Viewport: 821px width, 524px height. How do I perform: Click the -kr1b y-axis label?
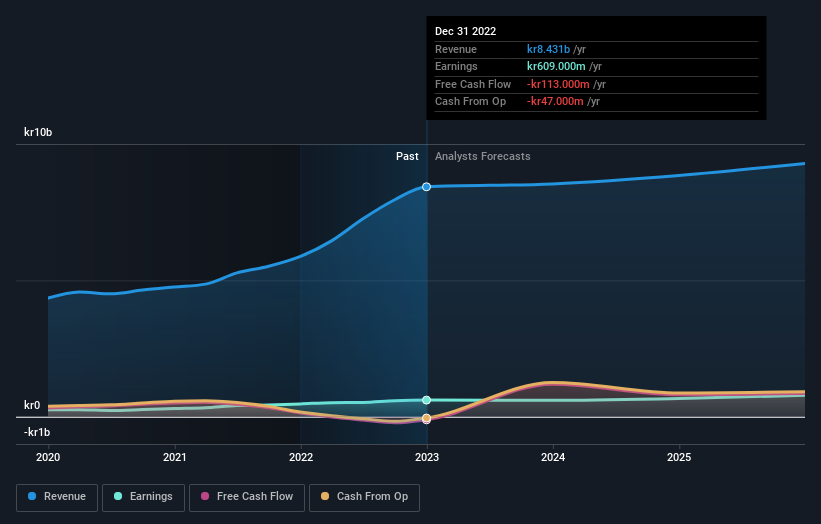pyautogui.click(x=37, y=432)
